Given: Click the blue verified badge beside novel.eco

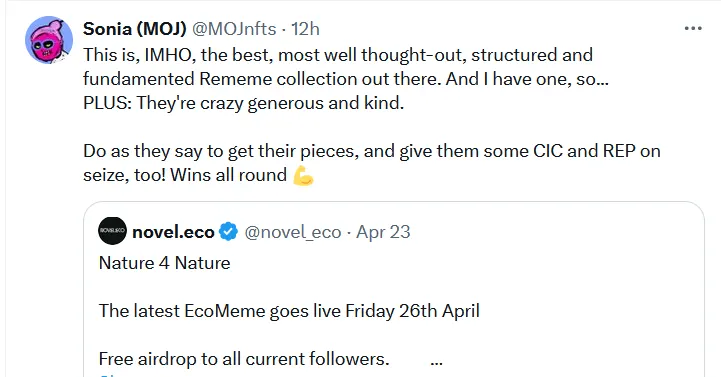Looking at the screenshot, I should (x=229, y=231).
